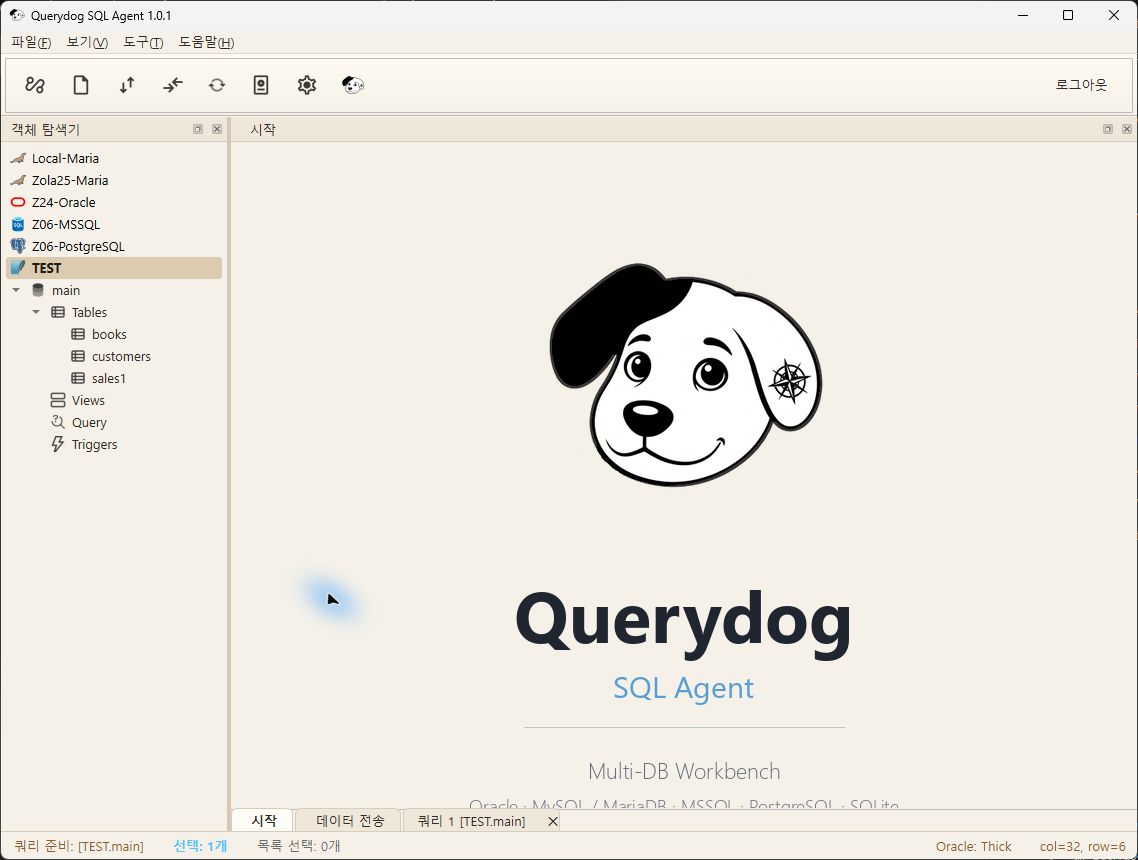Click the blank document icon in toolbar
The height and width of the screenshot is (860, 1138).
tap(81, 85)
